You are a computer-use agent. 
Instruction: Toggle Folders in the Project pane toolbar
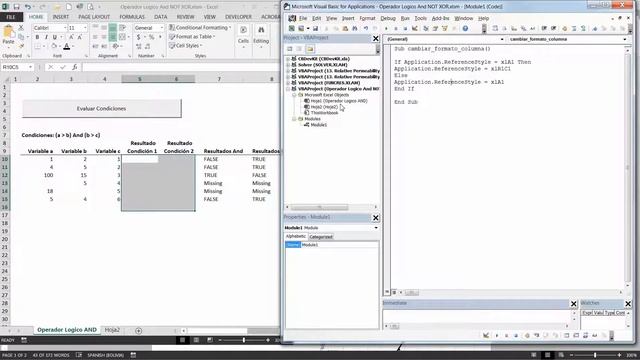pyautogui.click(x=310, y=49)
